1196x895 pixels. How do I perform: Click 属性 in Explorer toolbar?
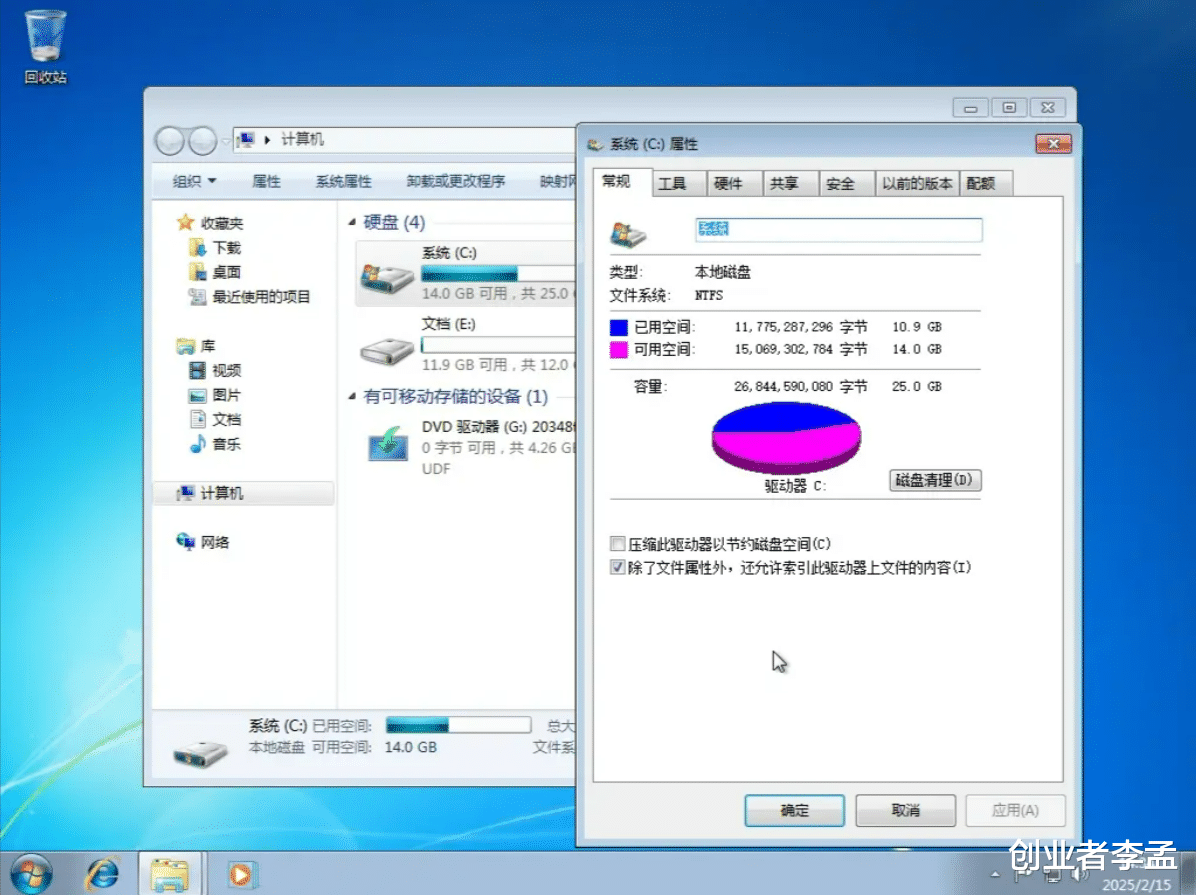(x=266, y=181)
